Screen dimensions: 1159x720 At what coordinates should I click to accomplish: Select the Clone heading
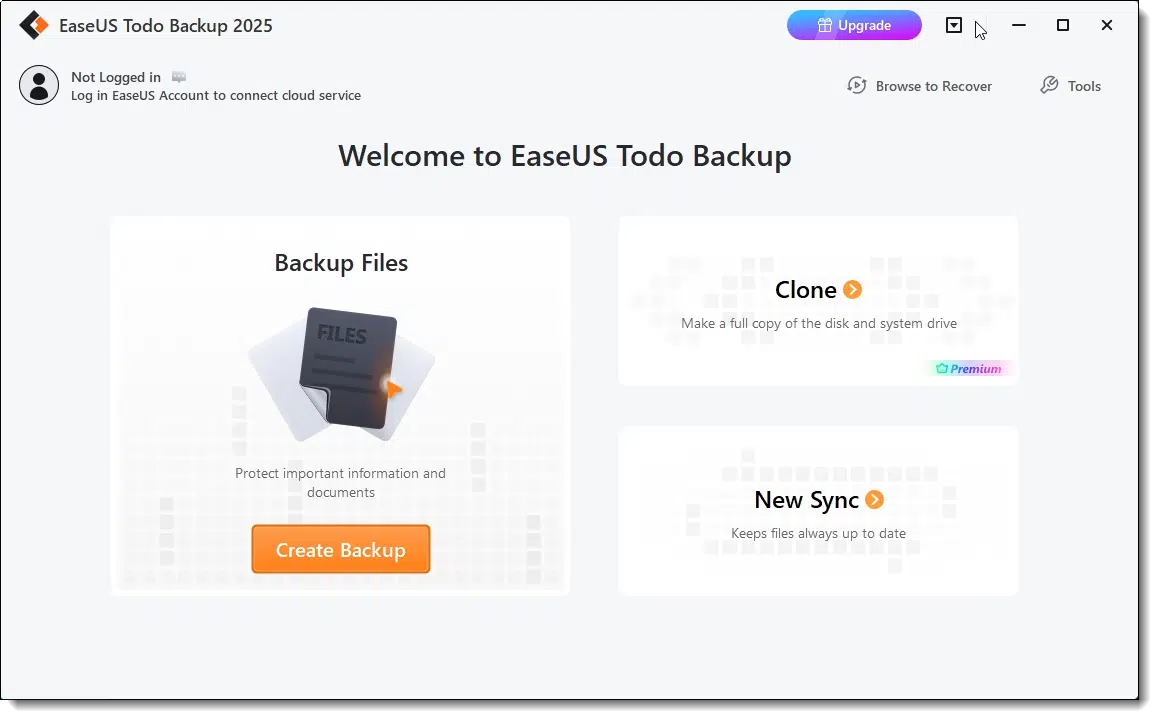(806, 290)
